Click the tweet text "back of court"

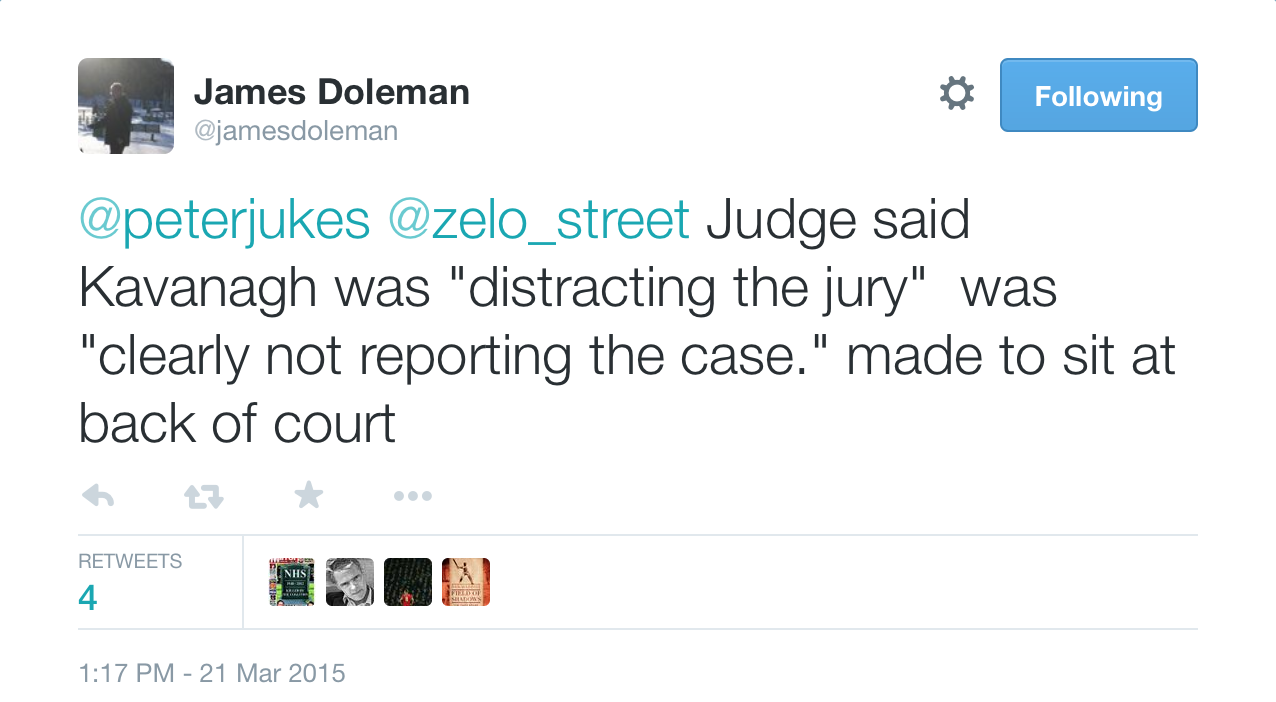[237, 425]
